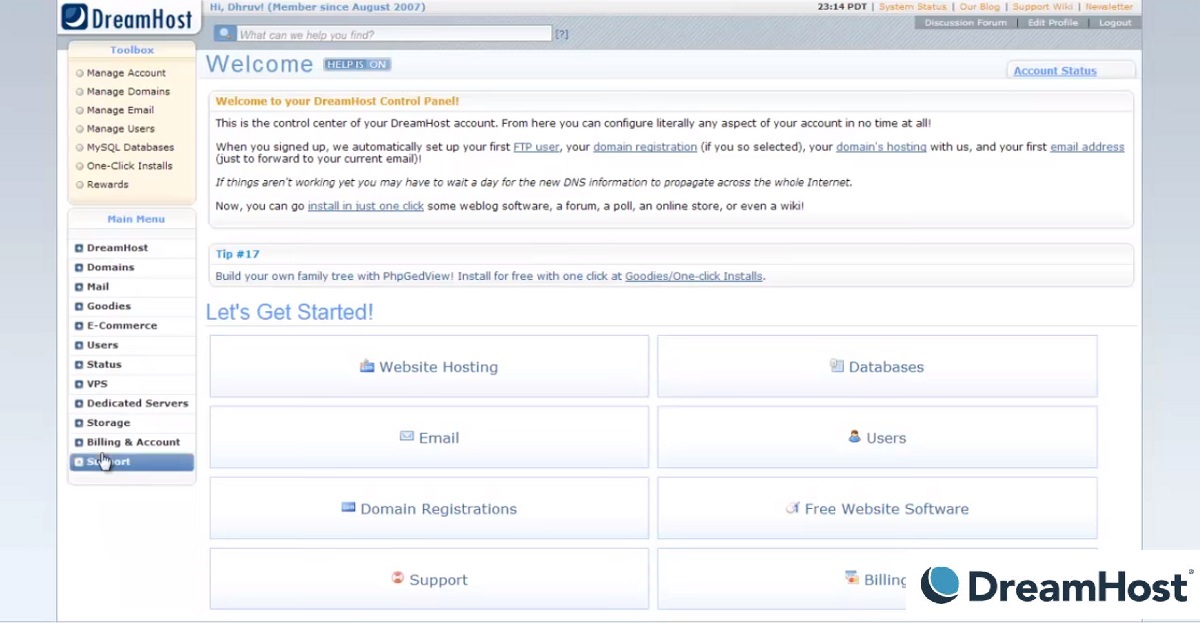
Task: Click the Users person tile icon
Action: 854,437
